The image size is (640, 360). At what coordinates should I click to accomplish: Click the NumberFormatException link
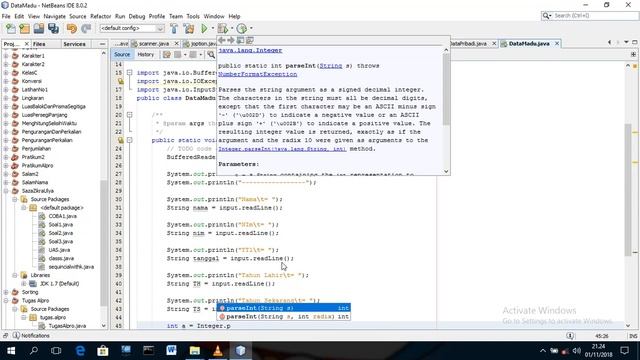258,74
